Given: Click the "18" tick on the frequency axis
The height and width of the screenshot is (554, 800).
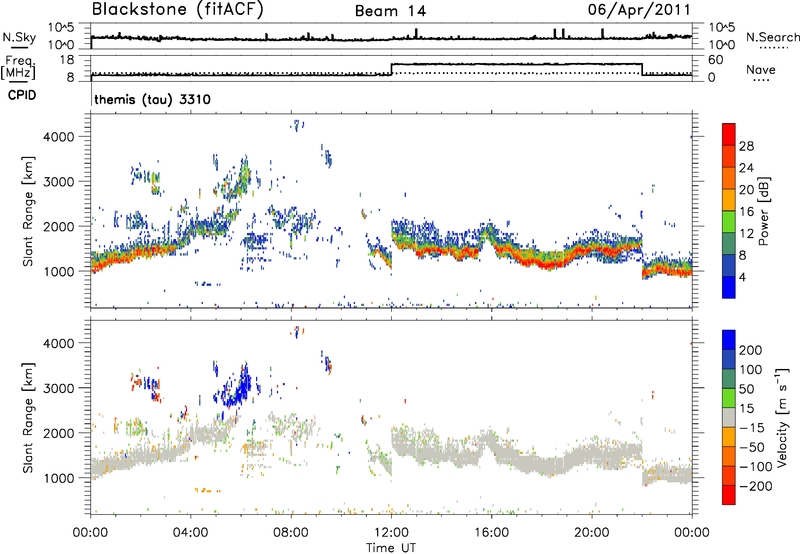Looking at the screenshot, I should 67,60.
